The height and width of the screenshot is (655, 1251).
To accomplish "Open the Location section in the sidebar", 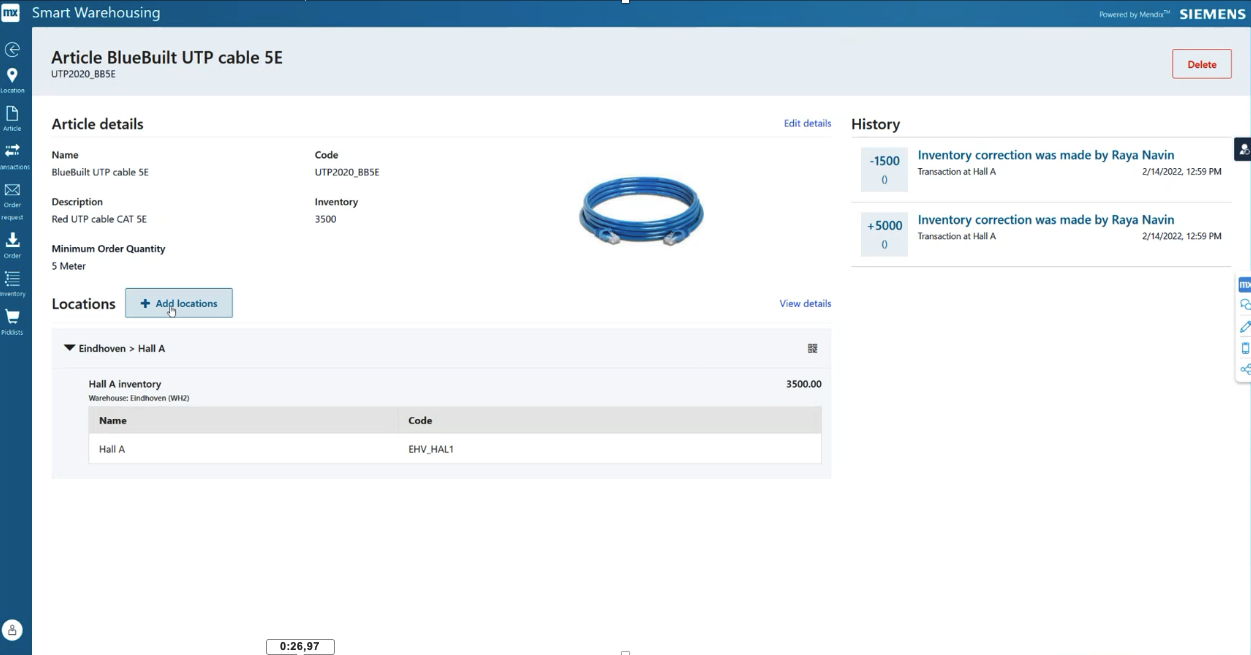I will tap(12, 74).
